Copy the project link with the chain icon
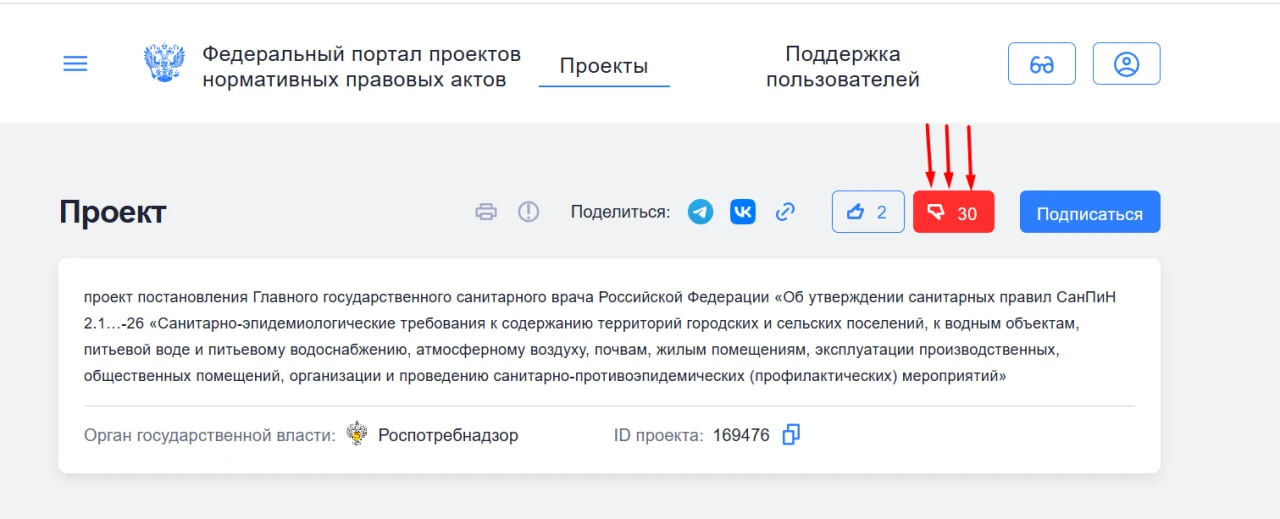Image resolution: width=1280 pixels, height=519 pixels. pyautogui.click(x=786, y=212)
